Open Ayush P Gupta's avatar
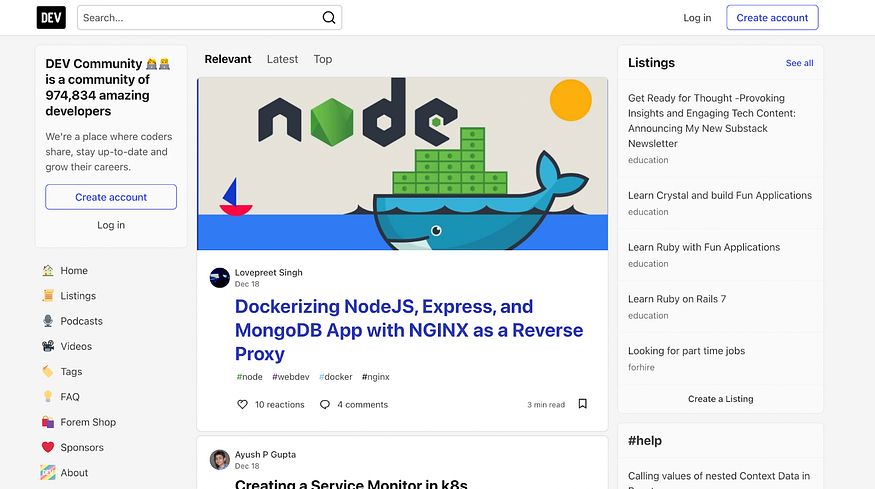 point(219,459)
